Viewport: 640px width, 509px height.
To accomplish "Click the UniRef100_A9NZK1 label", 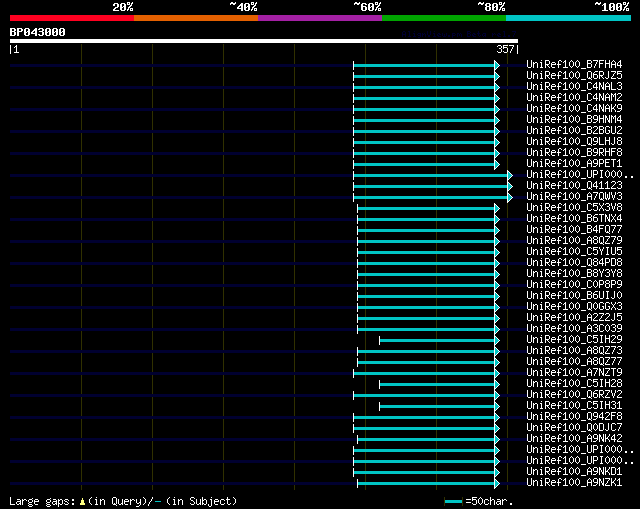I will [x=574, y=483].
